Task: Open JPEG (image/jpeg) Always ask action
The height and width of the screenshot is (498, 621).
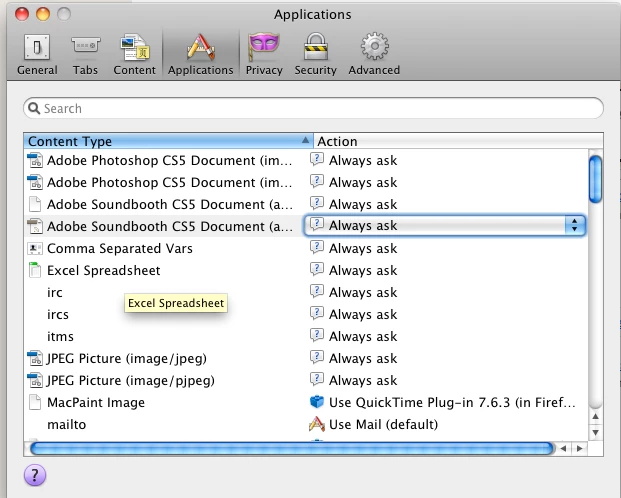Action: click(363, 358)
